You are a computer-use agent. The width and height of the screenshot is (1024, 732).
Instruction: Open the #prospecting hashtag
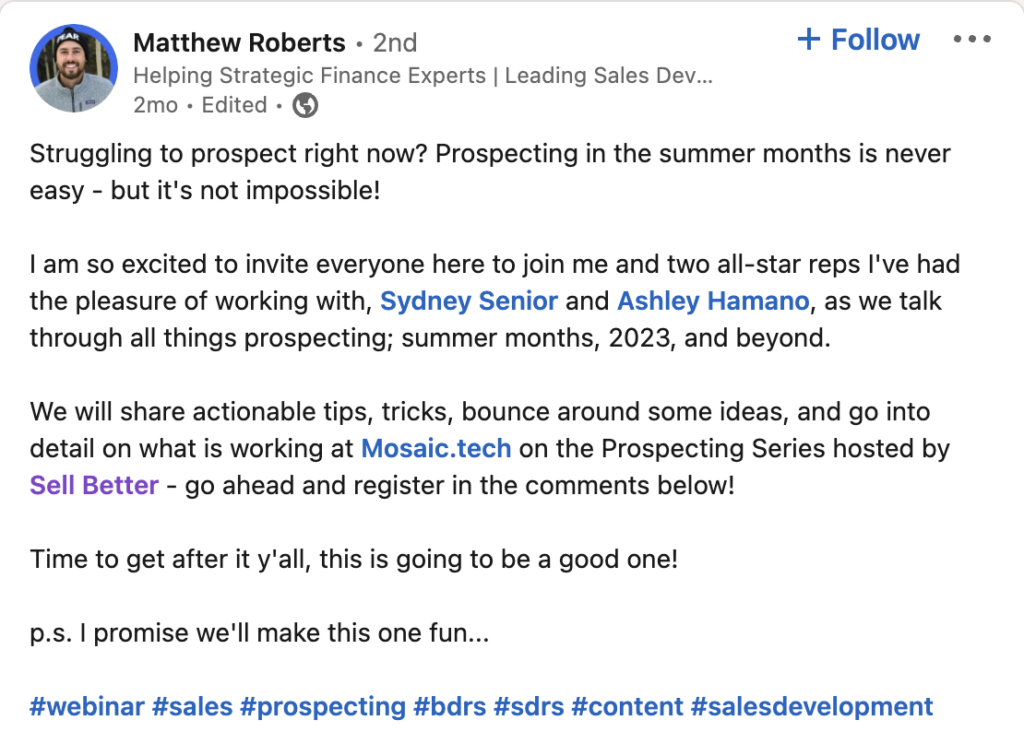tap(324, 707)
